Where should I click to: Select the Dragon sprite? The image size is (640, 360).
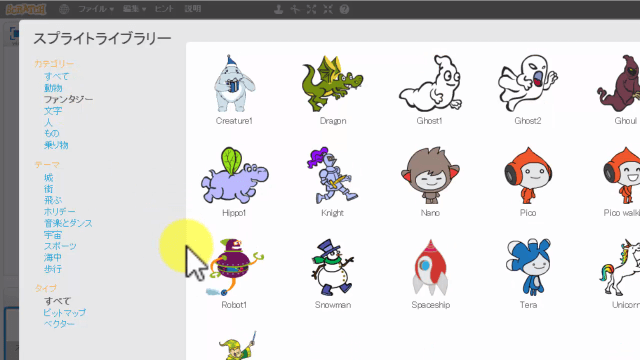(x=333, y=90)
